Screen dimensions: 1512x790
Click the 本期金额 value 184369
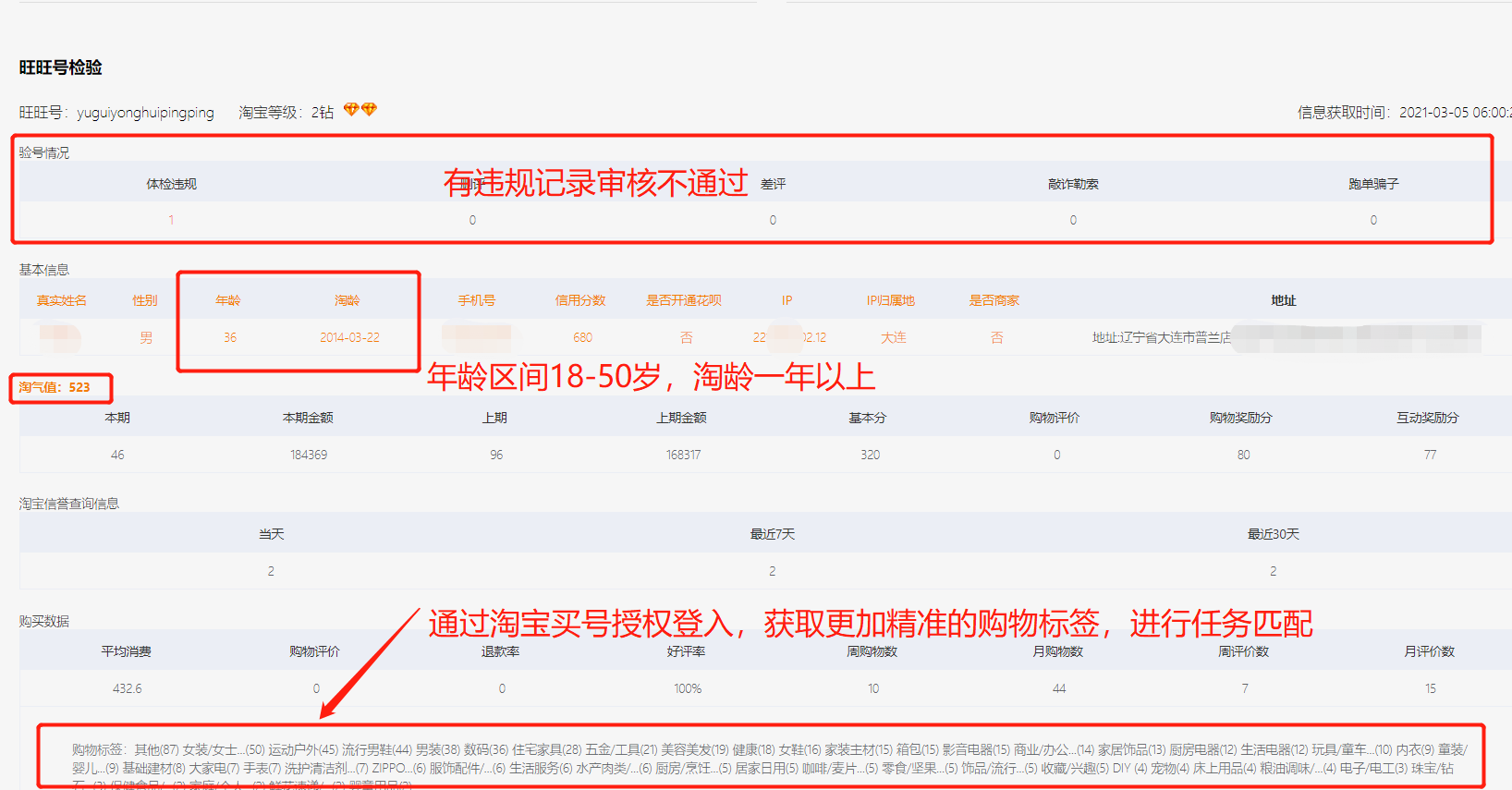[x=309, y=455]
